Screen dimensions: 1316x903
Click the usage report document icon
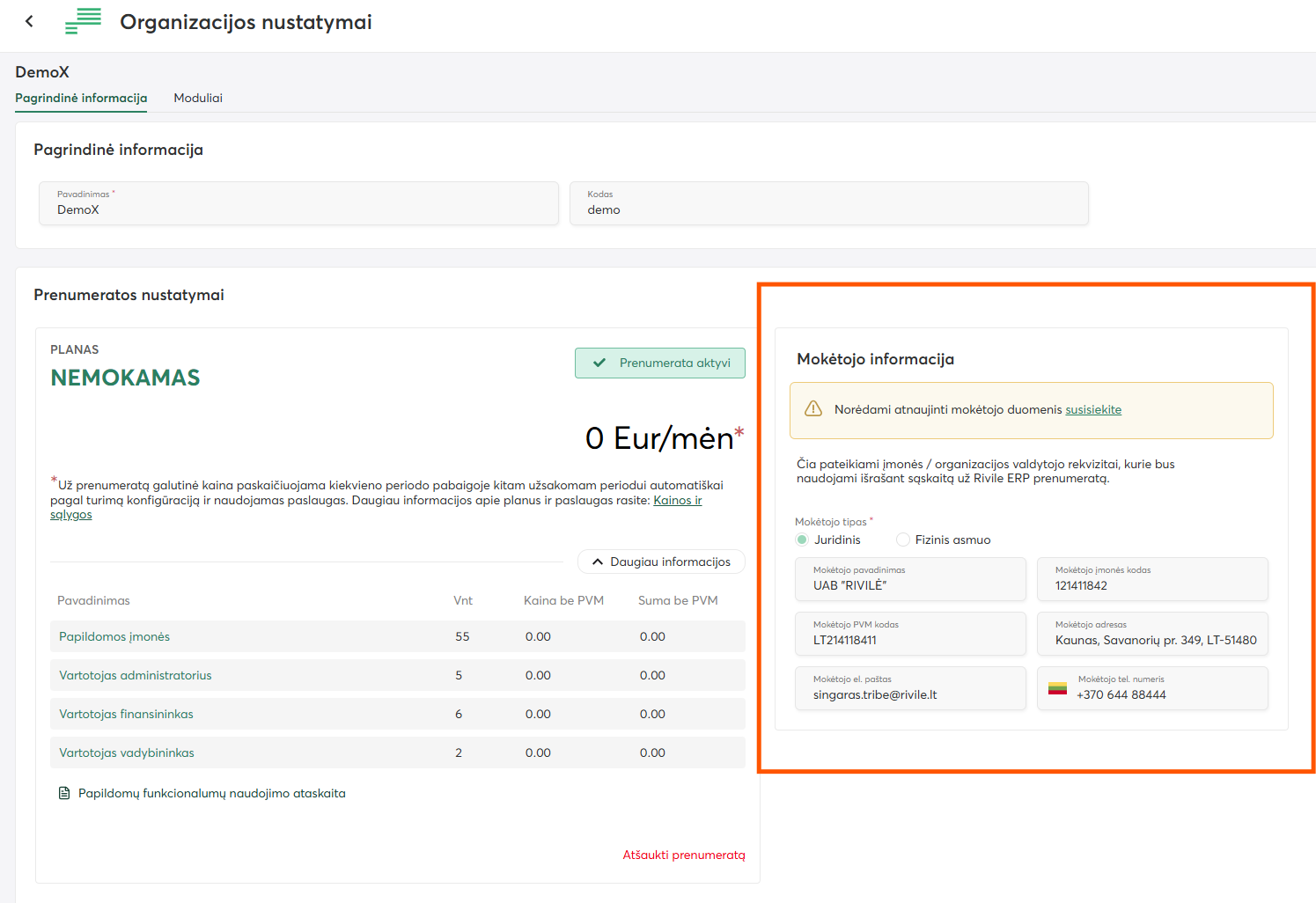(x=64, y=793)
